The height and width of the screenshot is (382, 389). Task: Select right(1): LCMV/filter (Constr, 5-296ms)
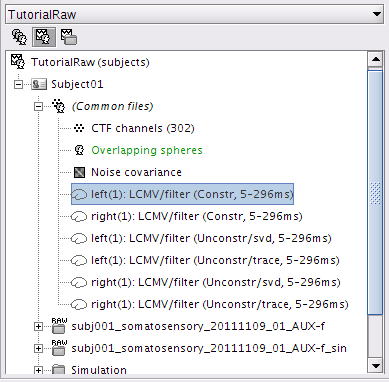pos(197,216)
